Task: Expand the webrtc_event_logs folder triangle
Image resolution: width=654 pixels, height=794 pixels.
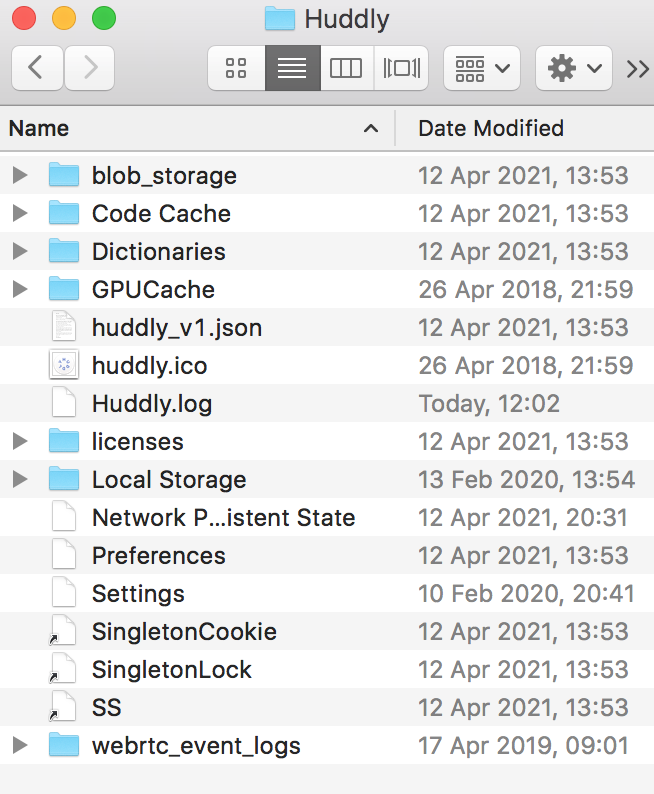Action: (x=20, y=745)
